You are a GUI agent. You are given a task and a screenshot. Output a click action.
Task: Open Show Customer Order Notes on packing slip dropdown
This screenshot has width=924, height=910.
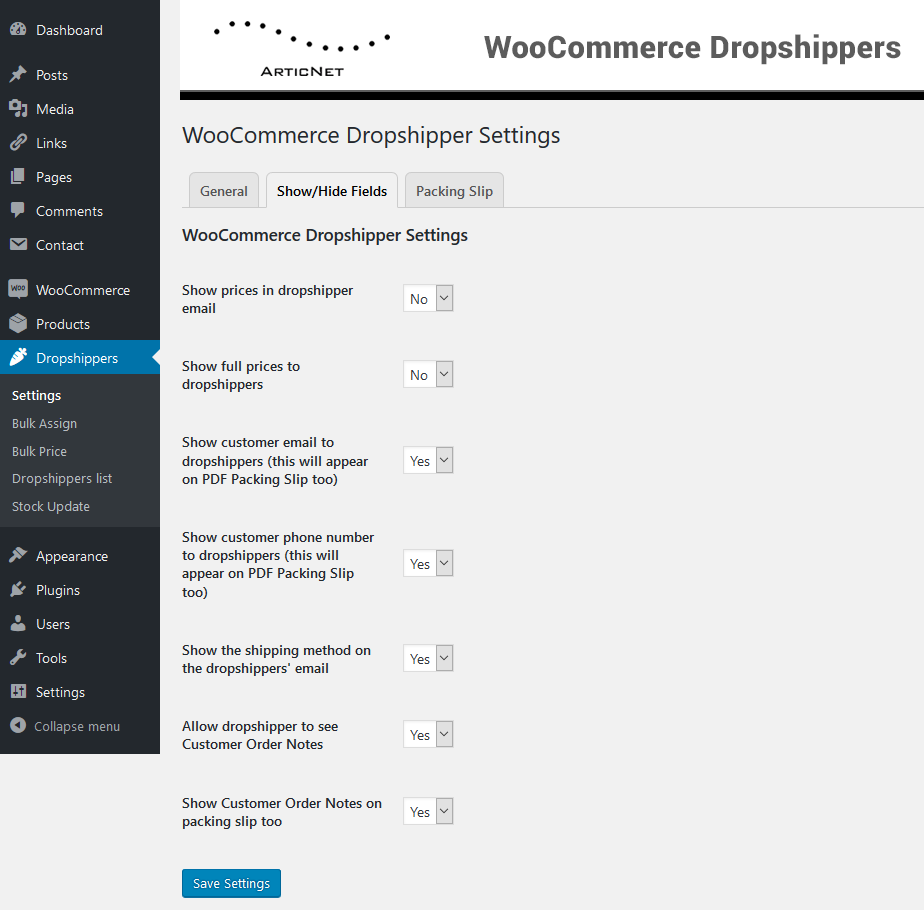point(428,812)
